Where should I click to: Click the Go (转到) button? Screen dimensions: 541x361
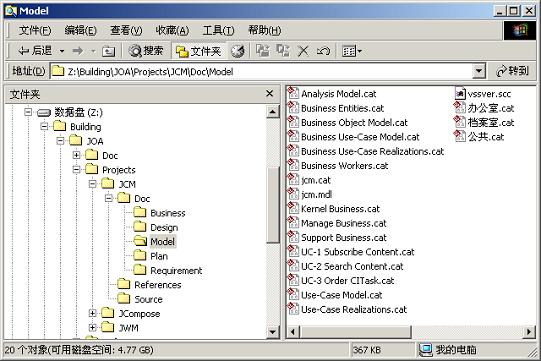(x=512, y=71)
